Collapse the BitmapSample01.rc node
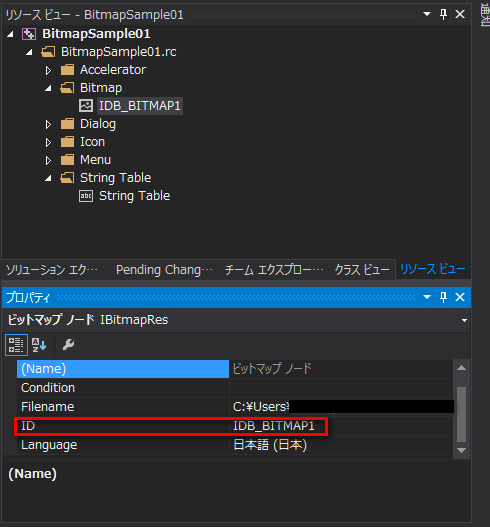Screen dimensions: 490x527 point(30,52)
